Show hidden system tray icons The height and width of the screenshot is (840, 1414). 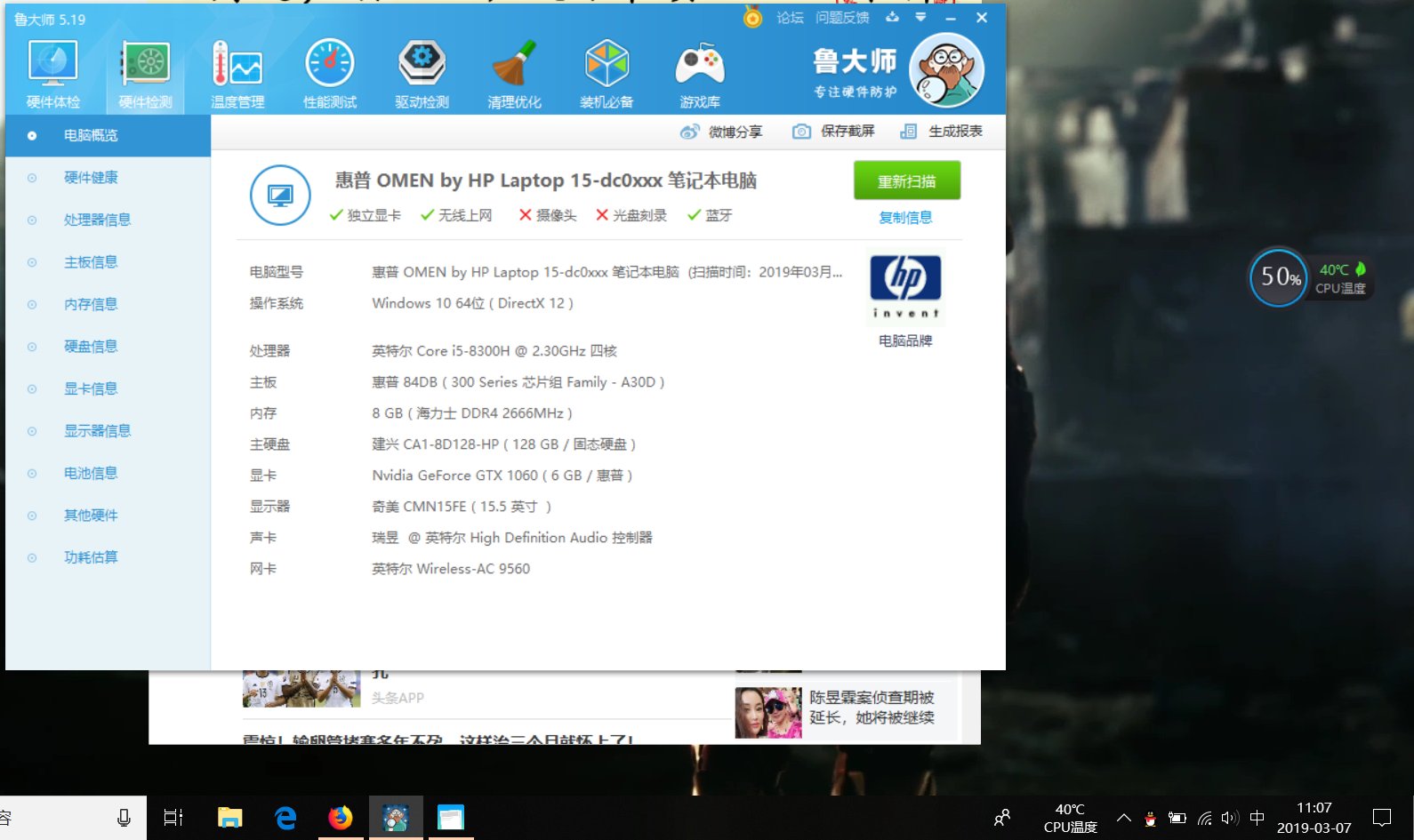coord(1124,818)
